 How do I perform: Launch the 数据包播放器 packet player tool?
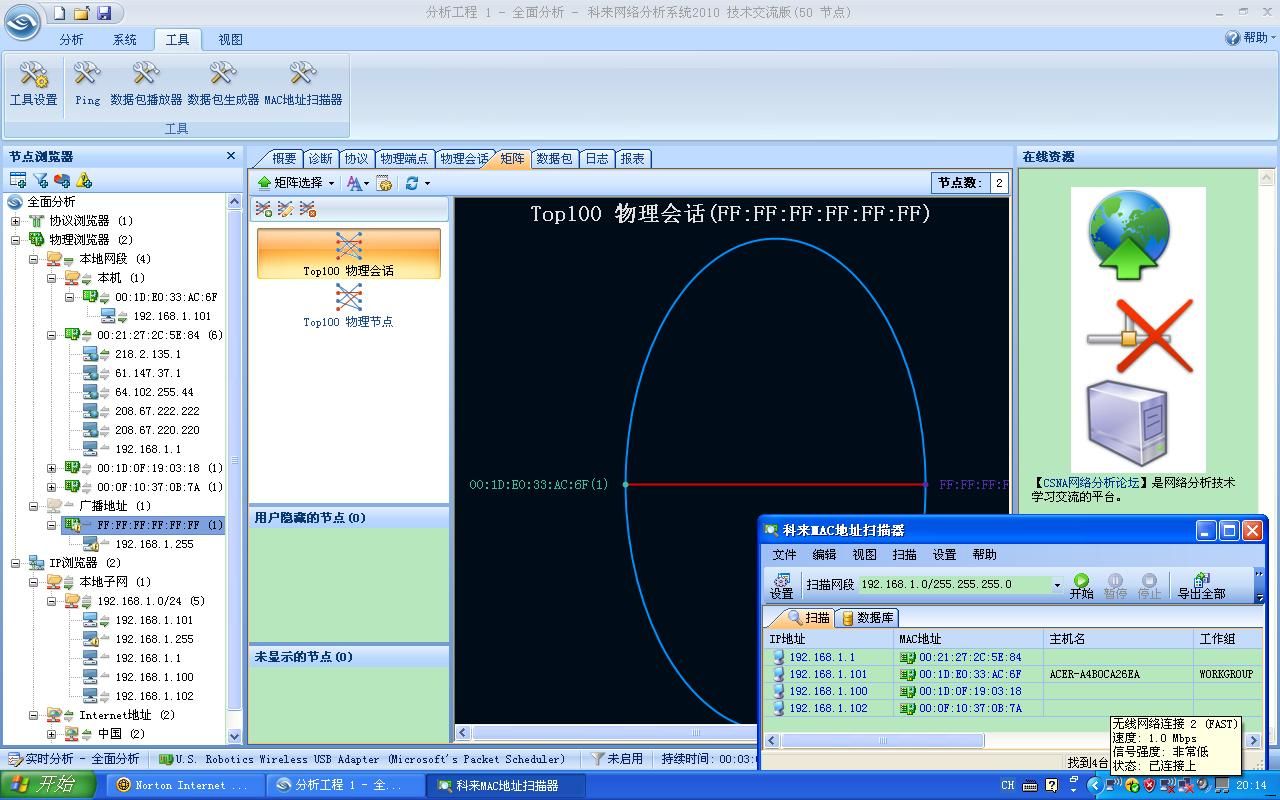(x=146, y=83)
